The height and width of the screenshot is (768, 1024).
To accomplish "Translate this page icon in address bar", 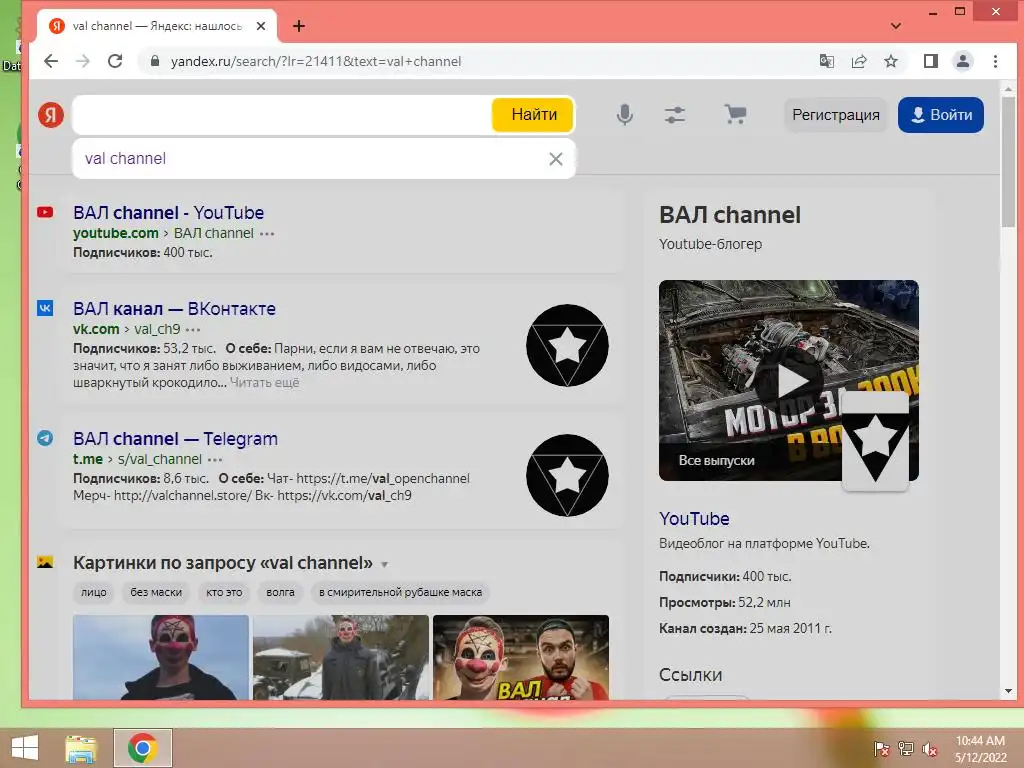I will (x=827, y=61).
